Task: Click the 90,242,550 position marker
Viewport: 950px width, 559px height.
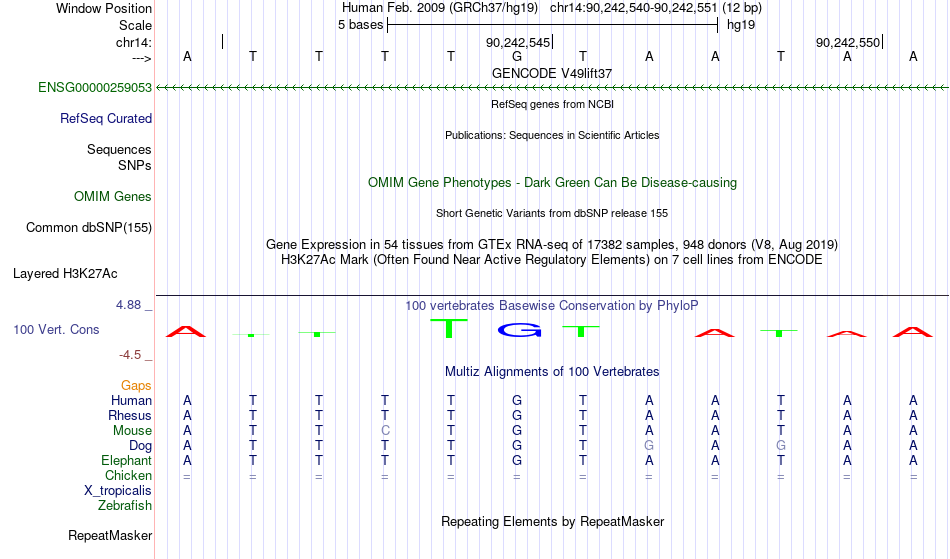Action: click(x=849, y=42)
